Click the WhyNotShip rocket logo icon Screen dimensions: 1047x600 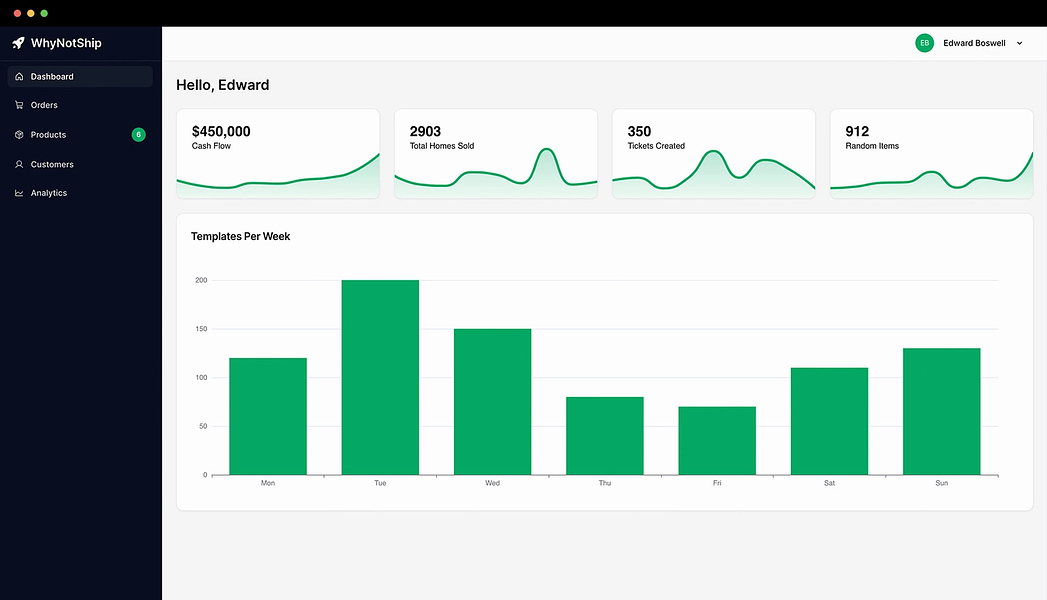pos(18,43)
